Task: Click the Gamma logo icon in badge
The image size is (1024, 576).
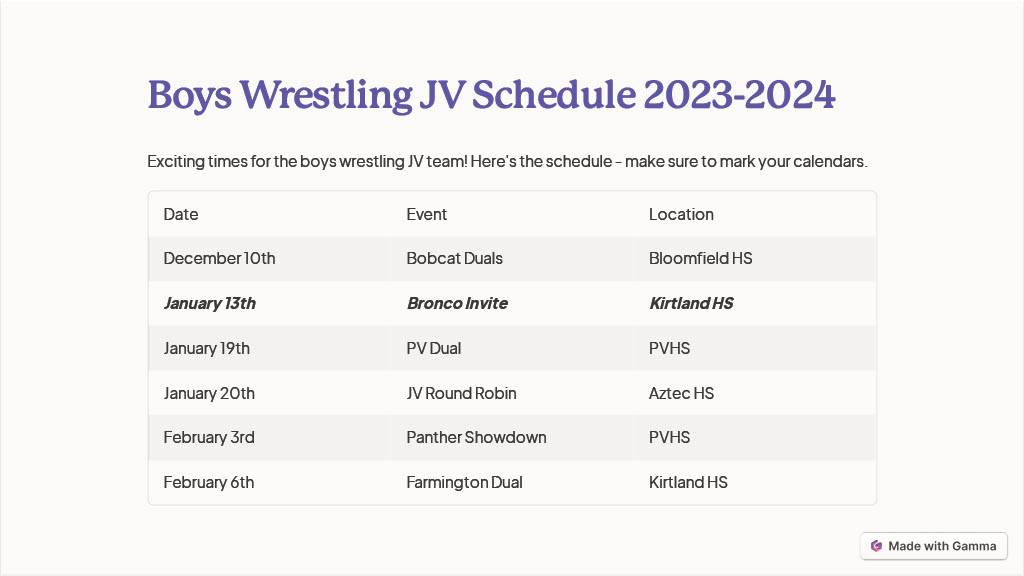Action: pos(876,546)
